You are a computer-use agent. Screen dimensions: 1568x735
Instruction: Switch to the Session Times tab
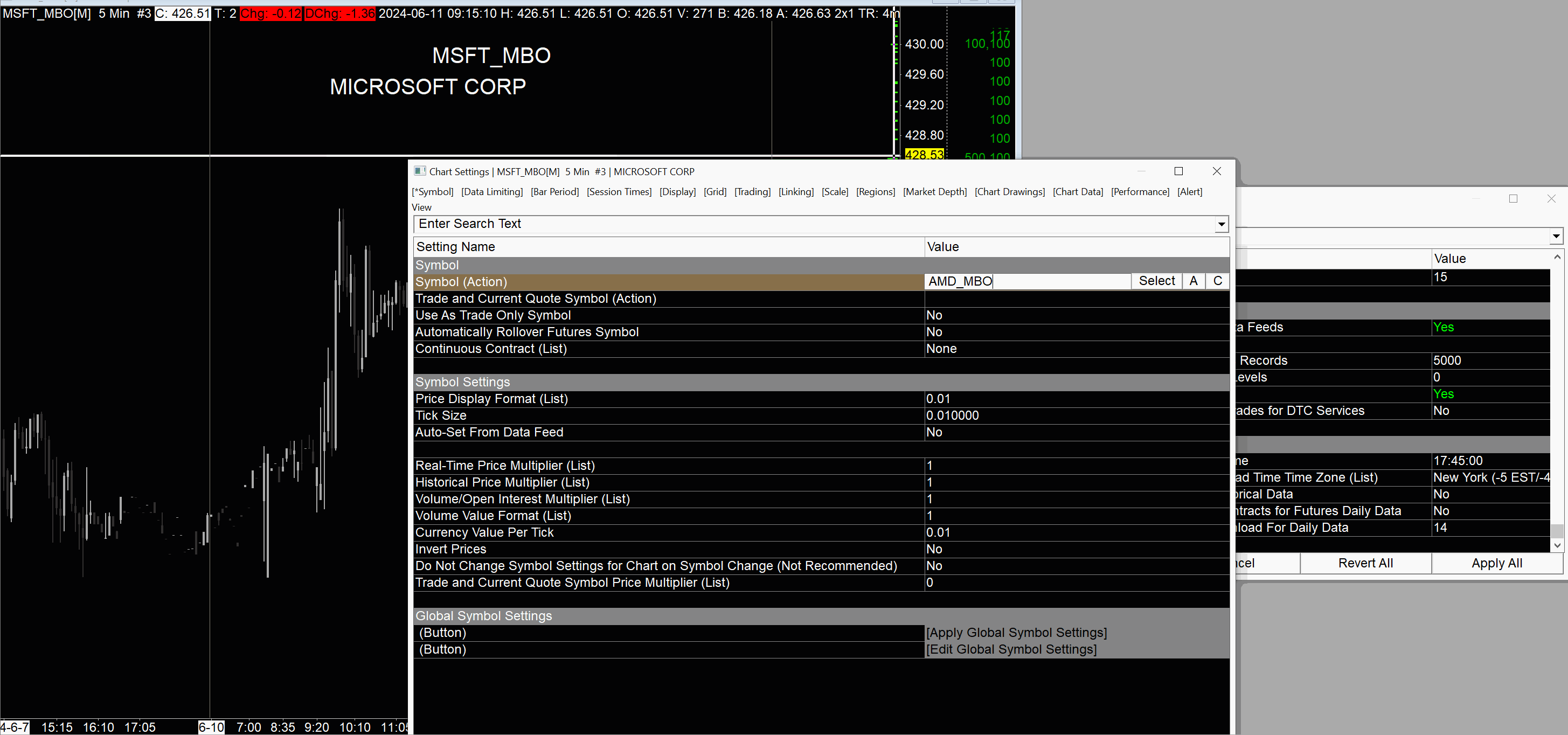(x=619, y=192)
